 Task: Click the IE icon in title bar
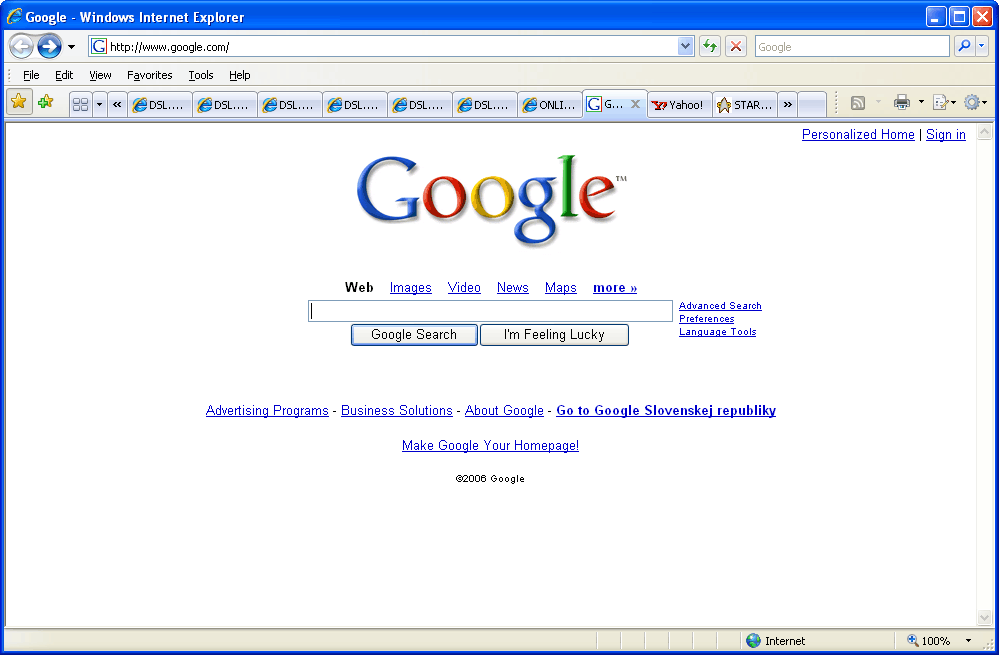[x=14, y=17]
